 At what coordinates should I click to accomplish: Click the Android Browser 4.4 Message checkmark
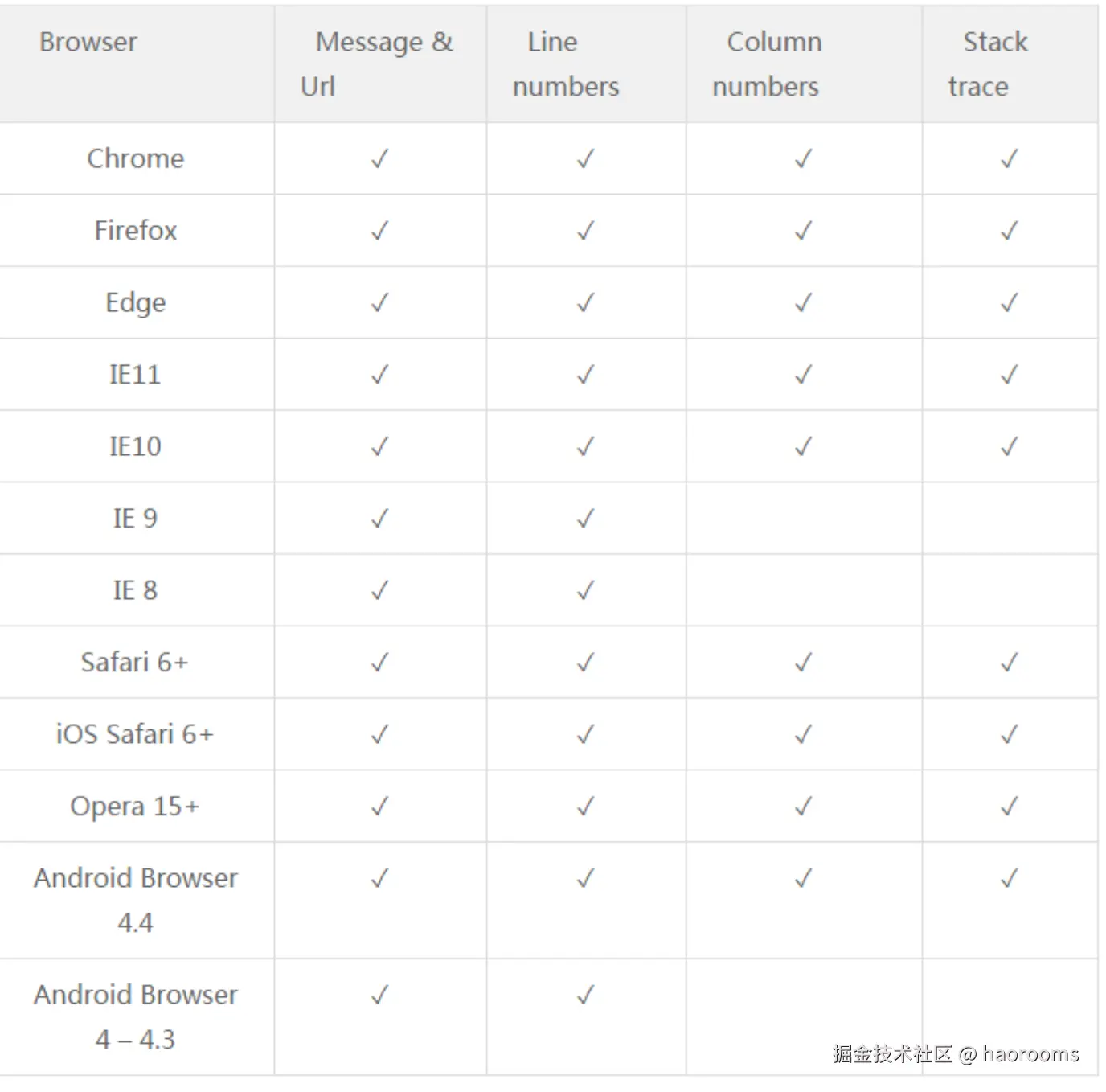(379, 878)
